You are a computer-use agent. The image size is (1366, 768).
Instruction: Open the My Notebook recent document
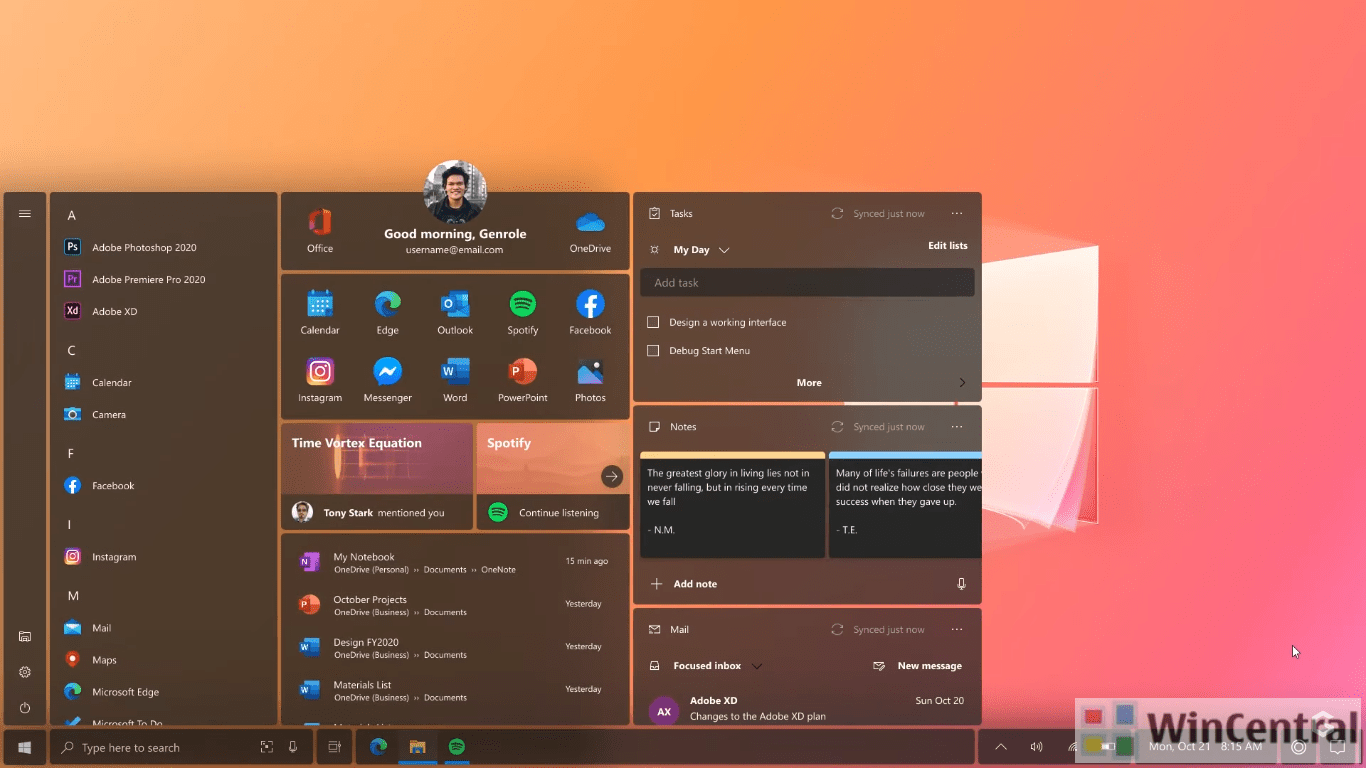(x=455, y=562)
